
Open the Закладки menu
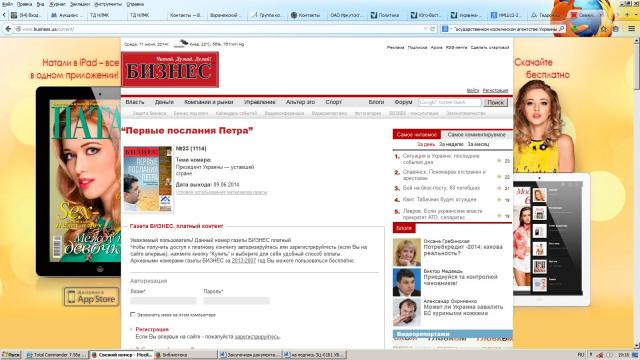tap(80, 4)
